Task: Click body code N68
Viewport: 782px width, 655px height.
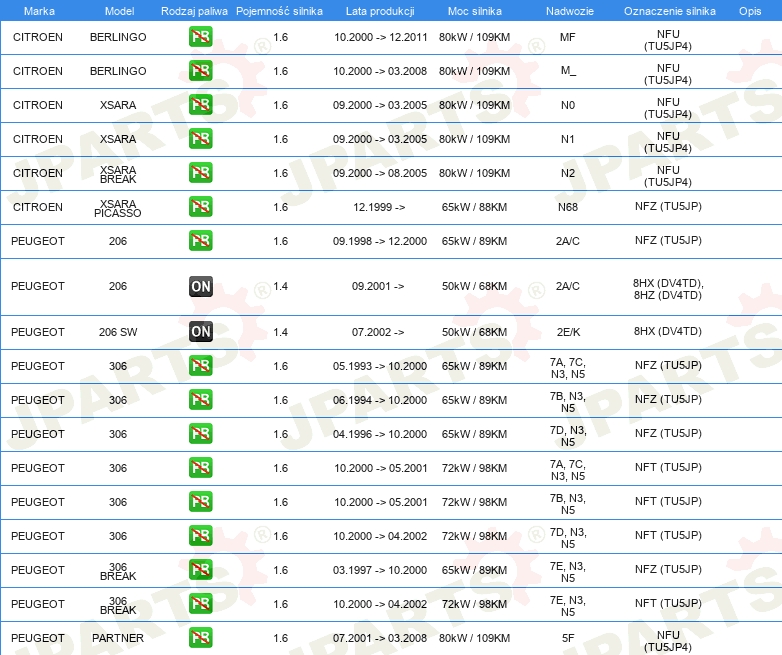Action: pyautogui.click(x=568, y=207)
